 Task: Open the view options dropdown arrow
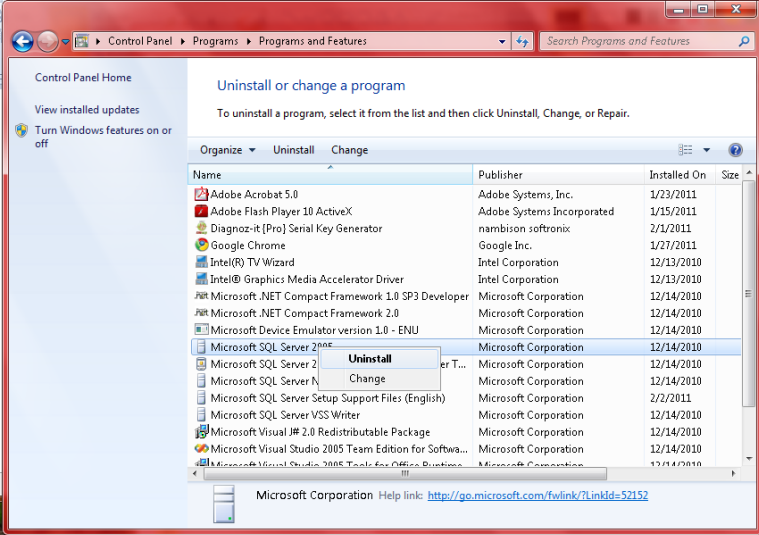tap(706, 150)
